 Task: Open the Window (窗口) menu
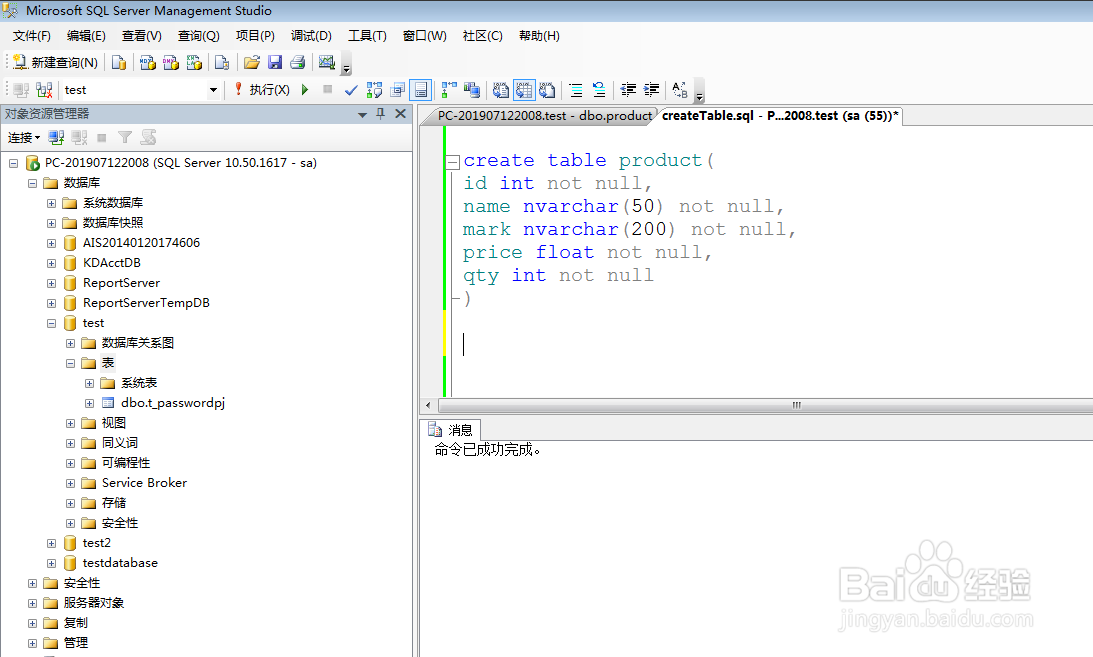425,36
